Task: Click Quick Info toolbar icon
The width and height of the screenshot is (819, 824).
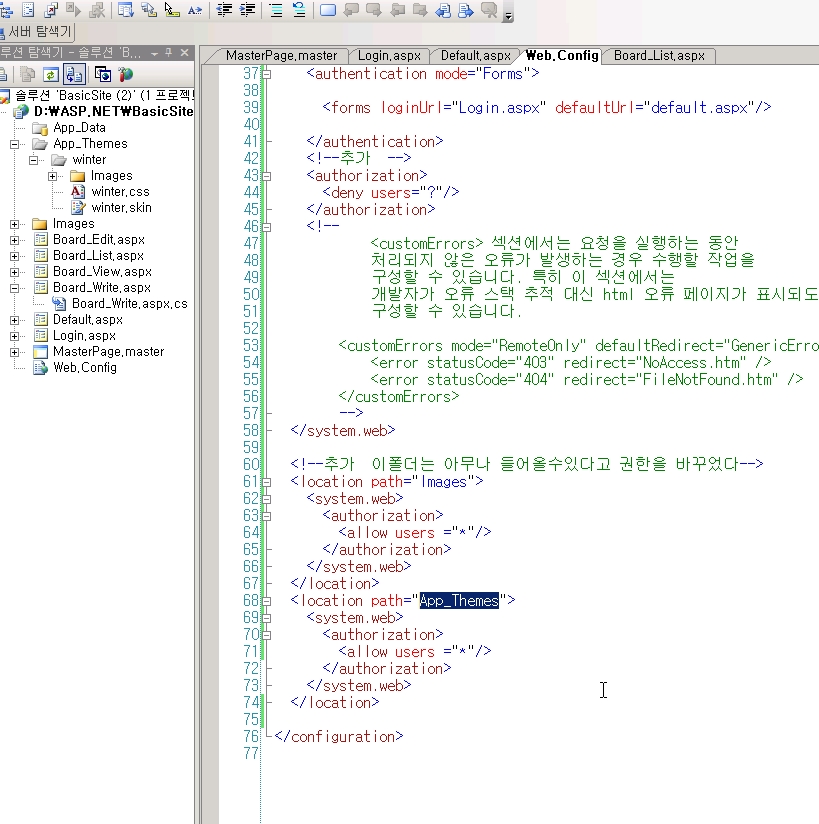Action: [x=172, y=10]
